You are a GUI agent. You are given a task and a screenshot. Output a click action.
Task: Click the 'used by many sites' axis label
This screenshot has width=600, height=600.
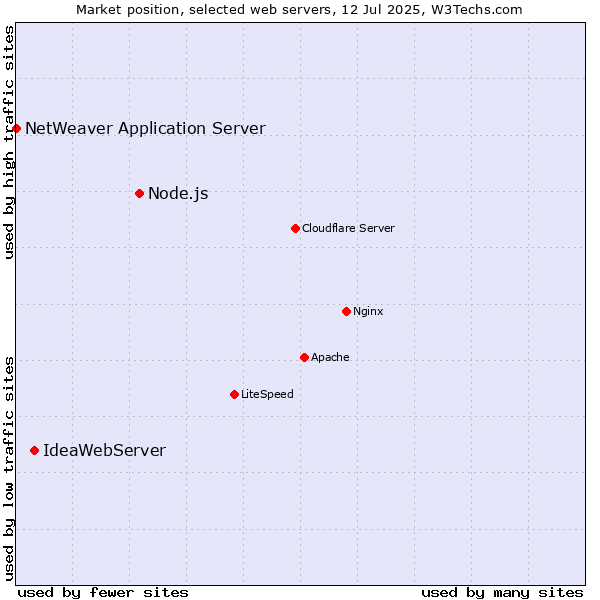(x=502, y=593)
